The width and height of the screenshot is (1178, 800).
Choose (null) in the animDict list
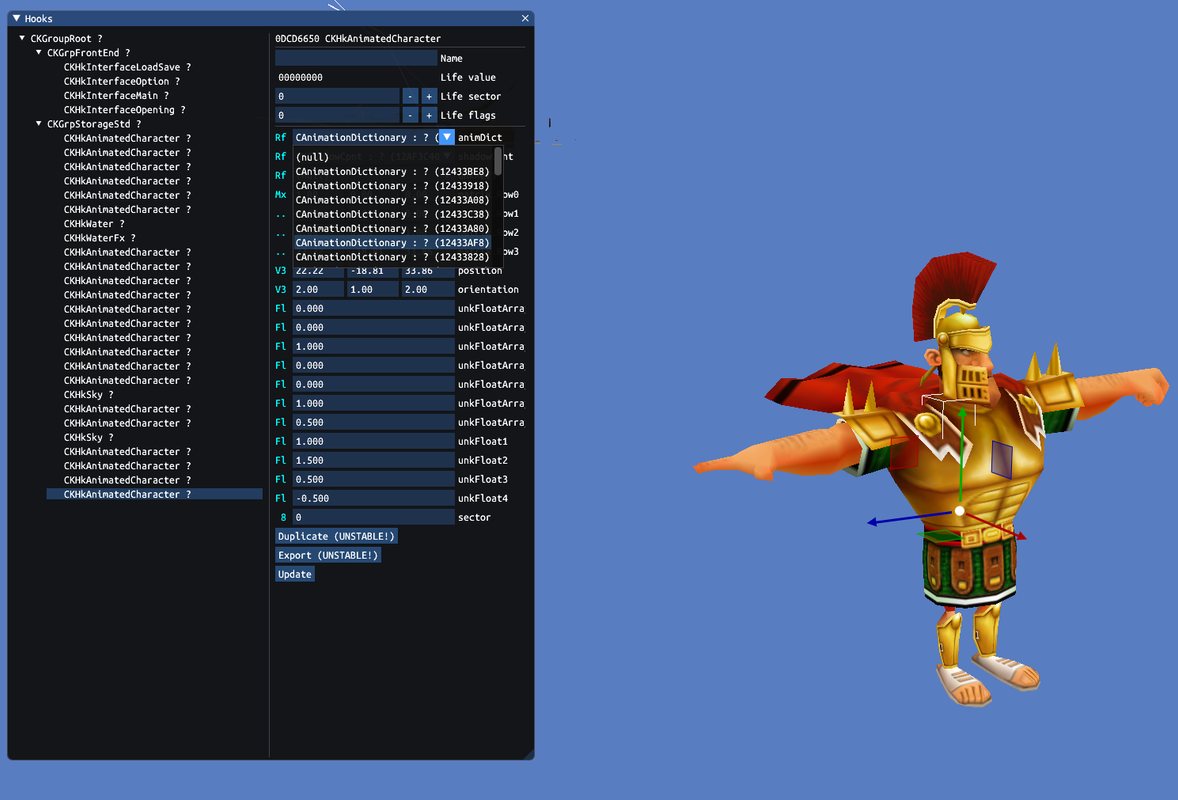point(392,157)
